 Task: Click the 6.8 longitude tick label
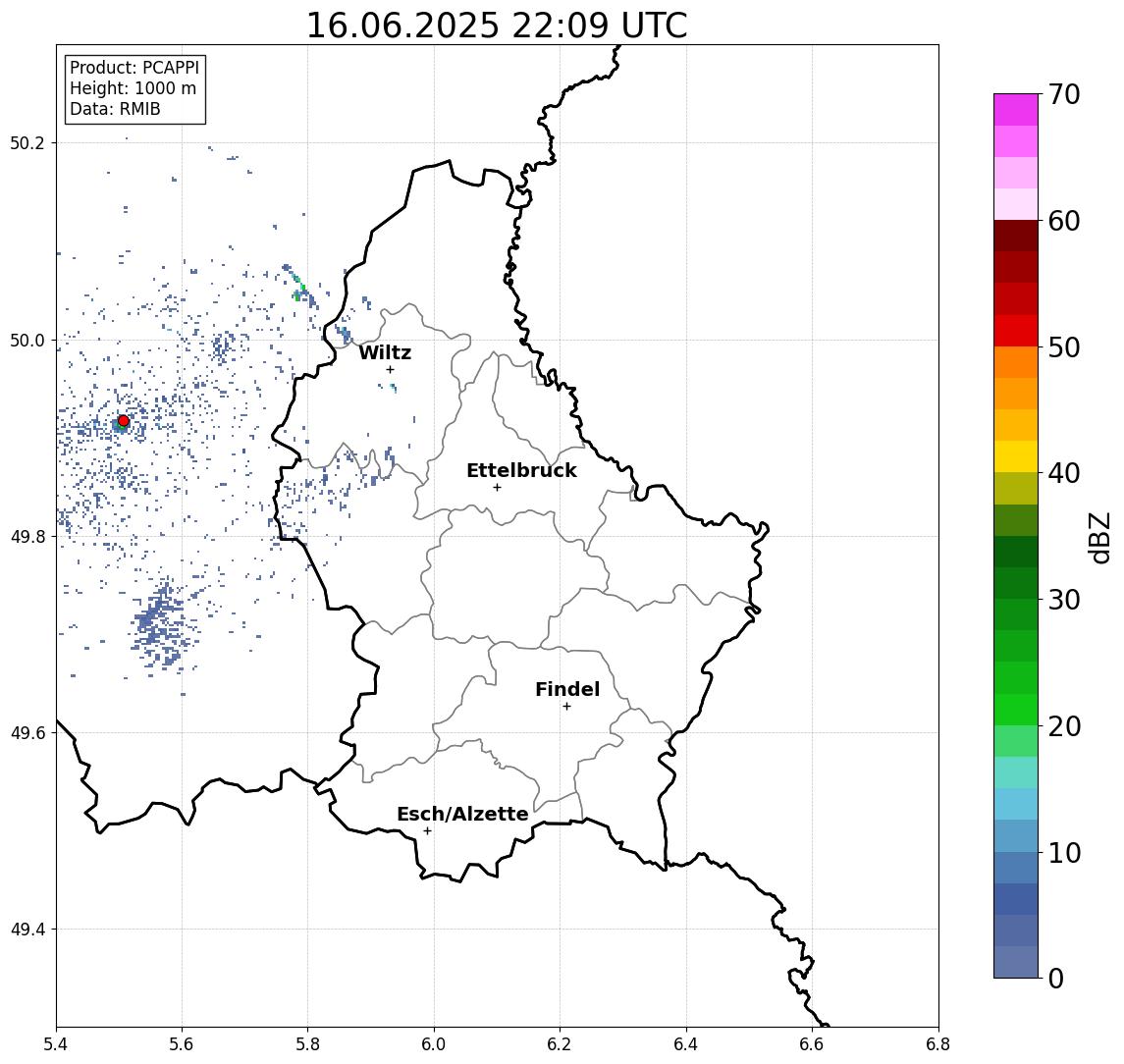click(x=937, y=1044)
